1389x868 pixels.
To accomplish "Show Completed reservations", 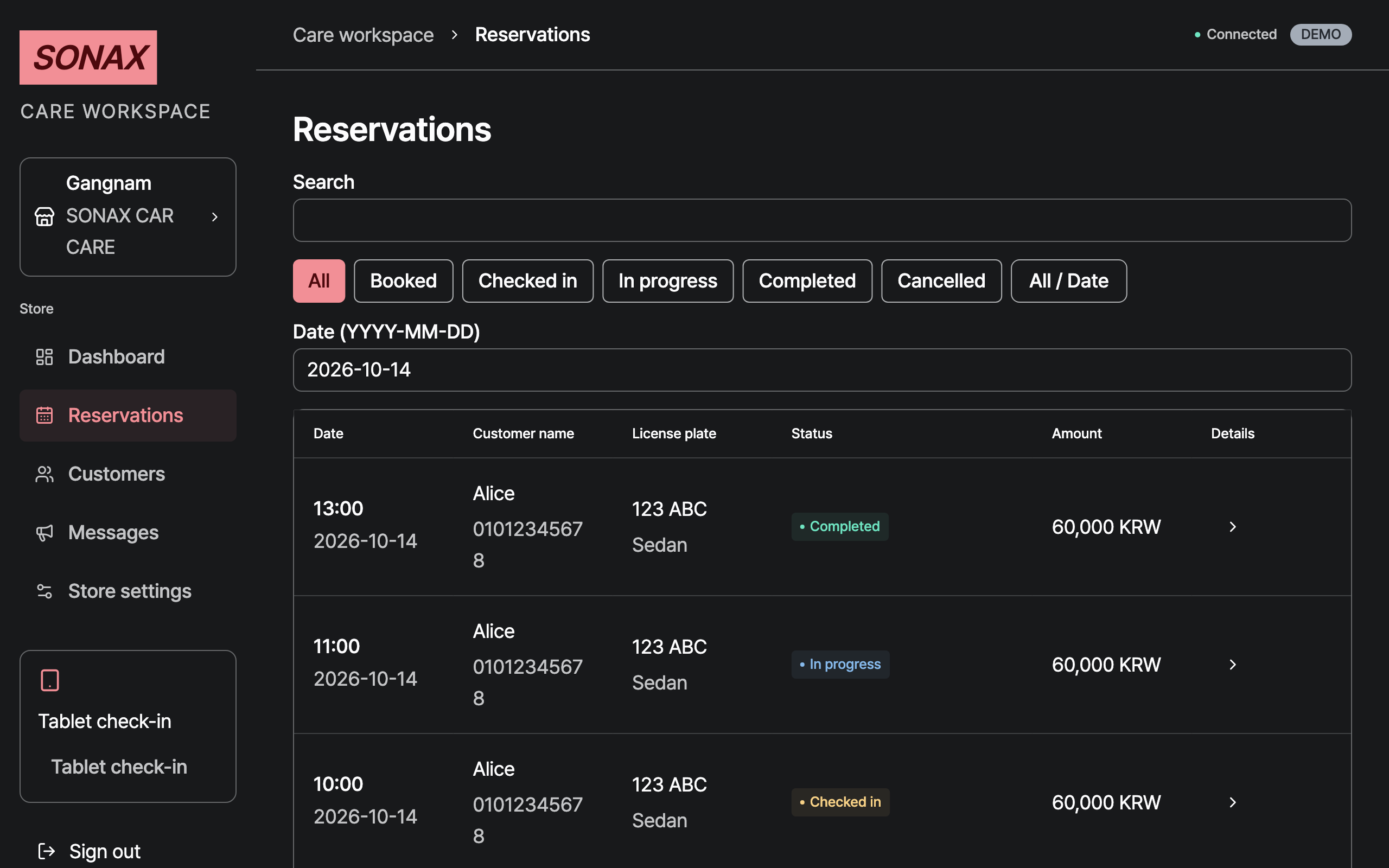I will tap(807, 280).
